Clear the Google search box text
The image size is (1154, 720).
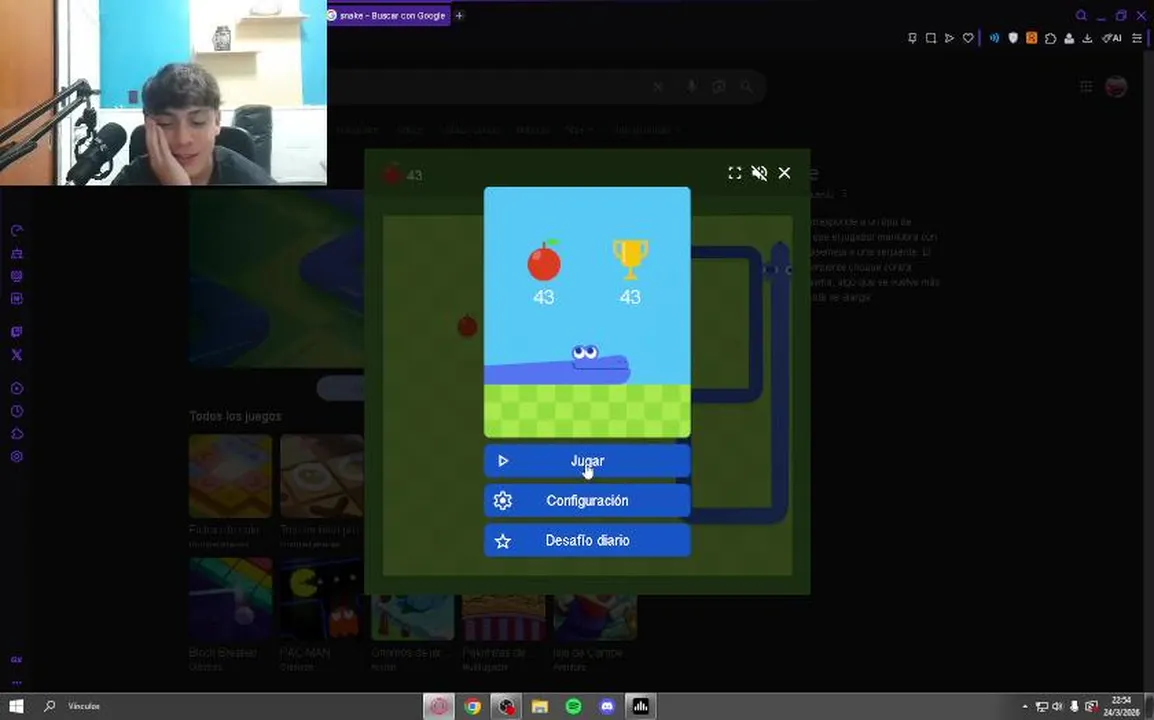tap(658, 87)
